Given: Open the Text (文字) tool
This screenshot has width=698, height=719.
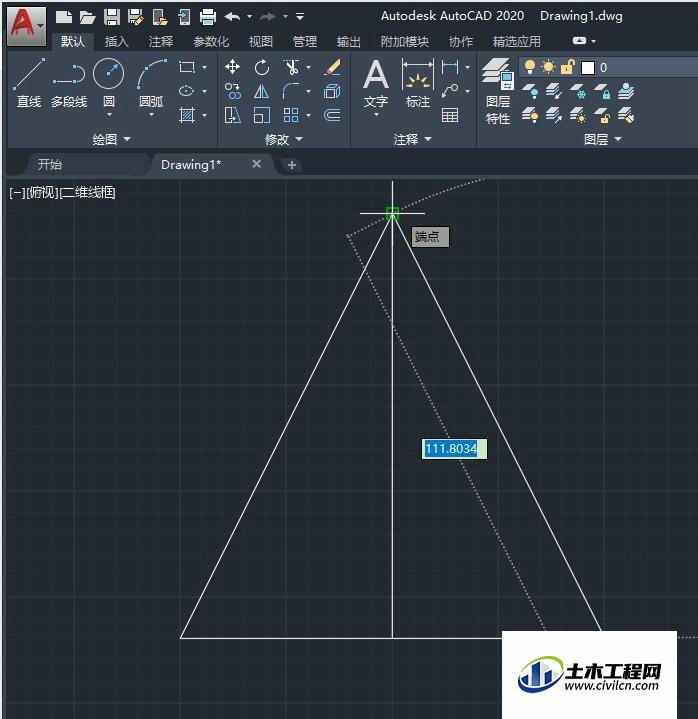Looking at the screenshot, I should (376, 83).
